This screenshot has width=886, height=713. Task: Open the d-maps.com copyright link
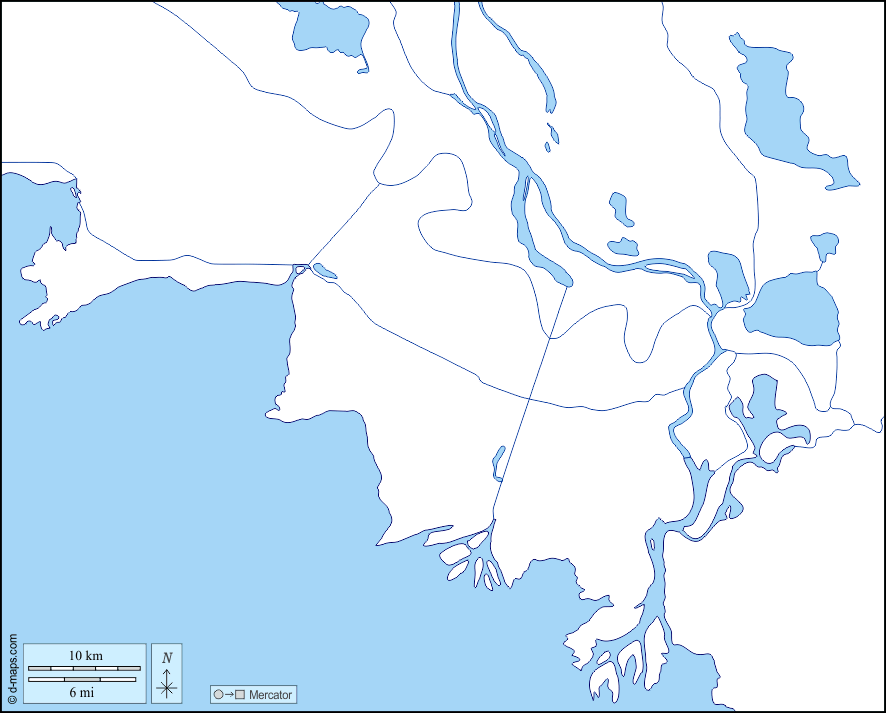click(x=11, y=669)
